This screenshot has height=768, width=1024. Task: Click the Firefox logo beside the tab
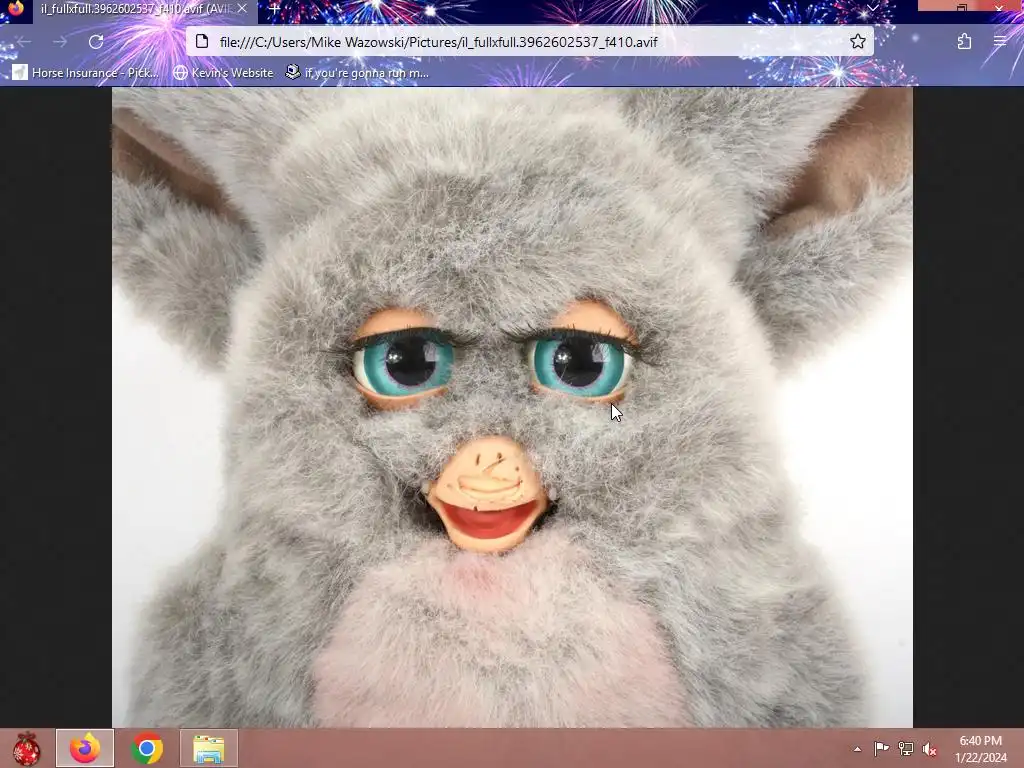16,9
